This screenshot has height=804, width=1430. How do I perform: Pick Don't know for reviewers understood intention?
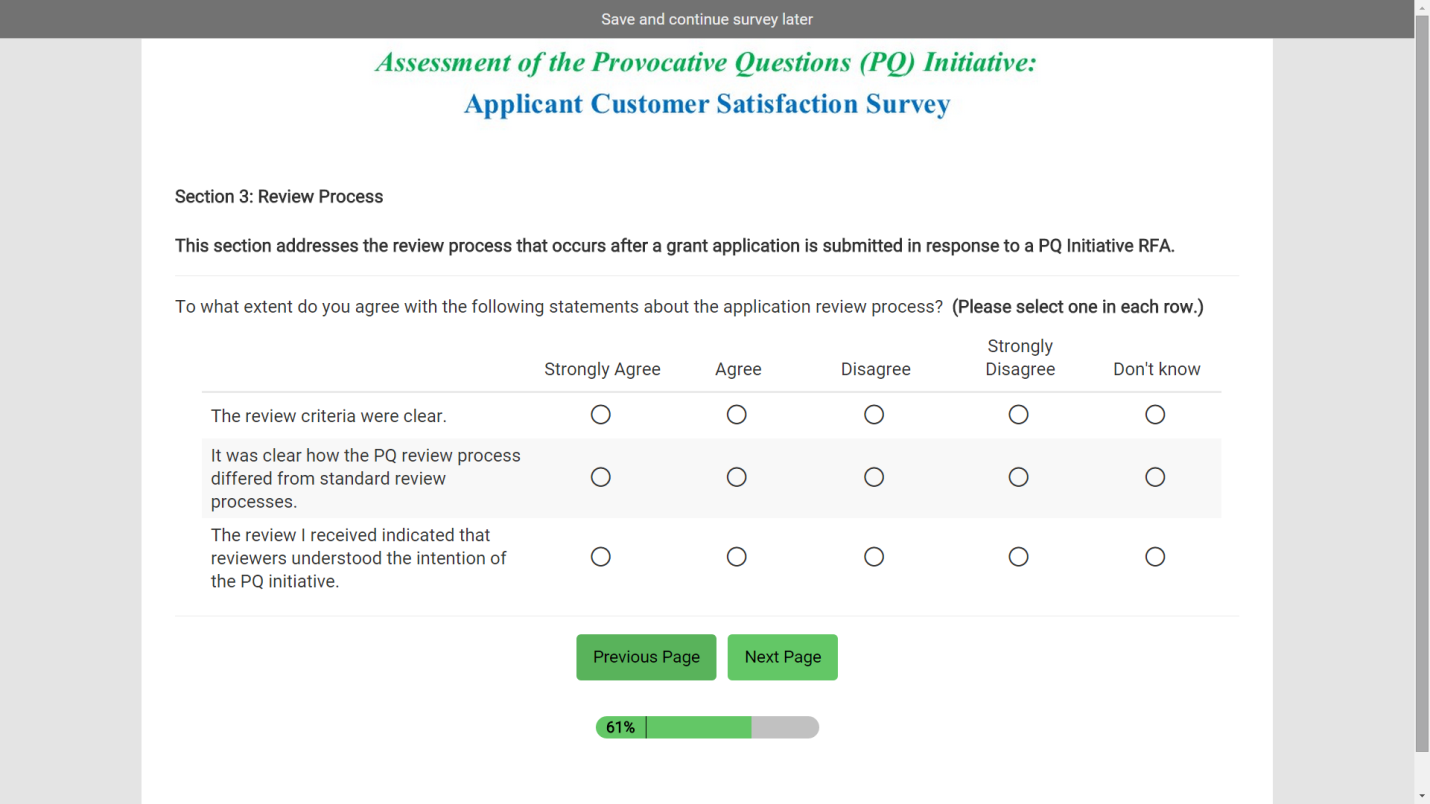(x=1155, y=557)
